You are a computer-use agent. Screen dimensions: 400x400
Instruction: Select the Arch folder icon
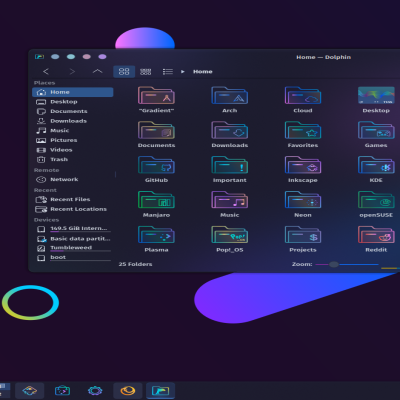point(230,95)
